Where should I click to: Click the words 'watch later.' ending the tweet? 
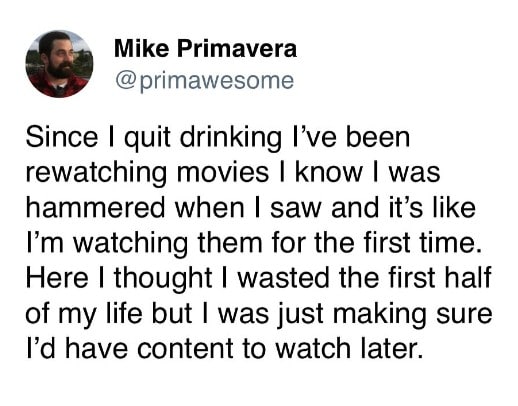pyautogui.click(x=349, y=348)
